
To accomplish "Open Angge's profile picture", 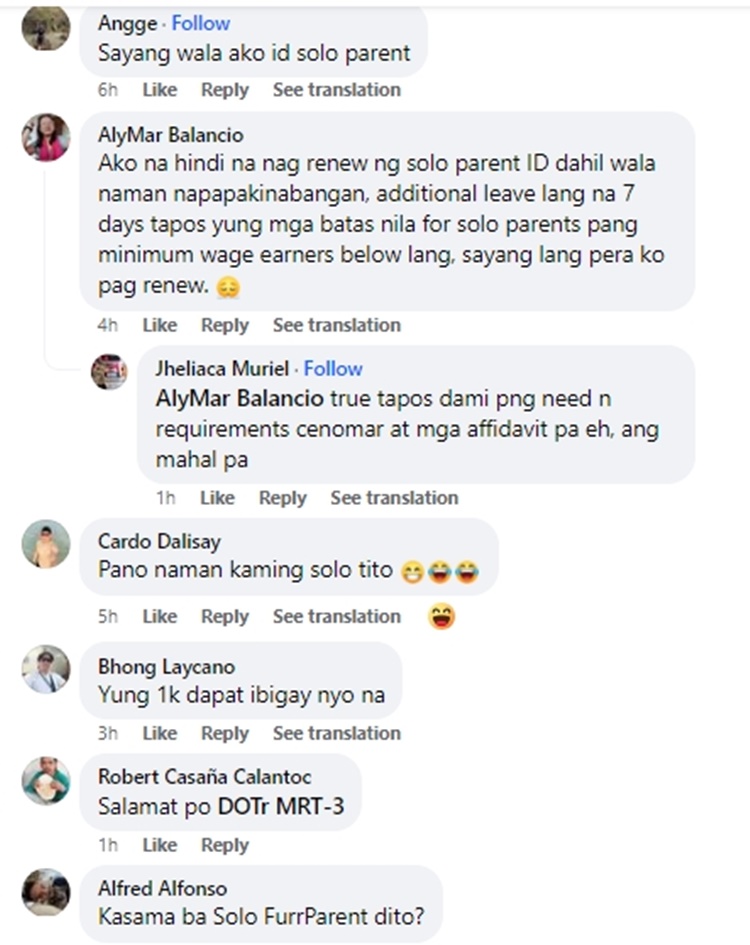I will pyautogui.click(x=46, y=27).
